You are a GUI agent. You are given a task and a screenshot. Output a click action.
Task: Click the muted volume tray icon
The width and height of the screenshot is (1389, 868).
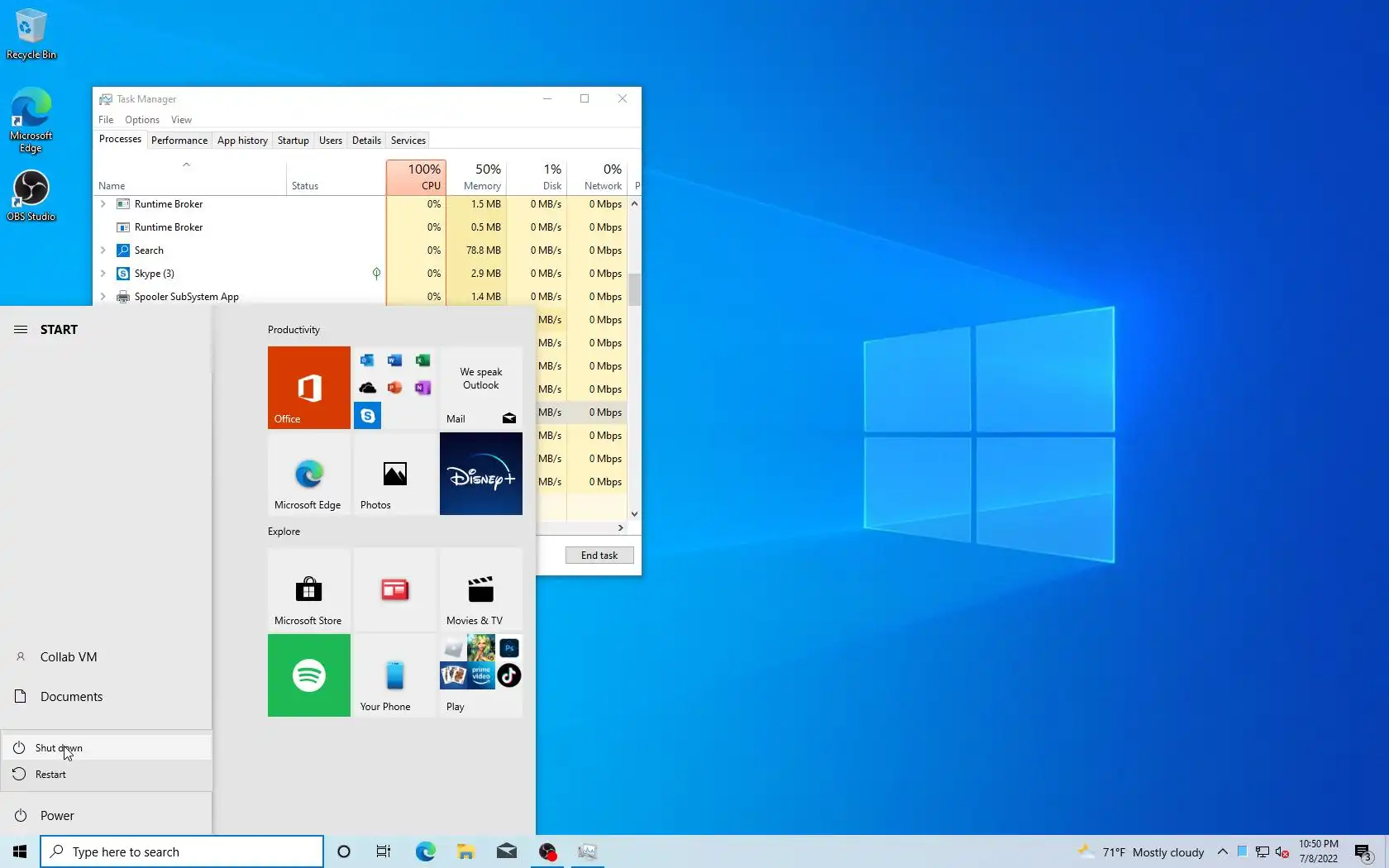tap(1282, 852)
